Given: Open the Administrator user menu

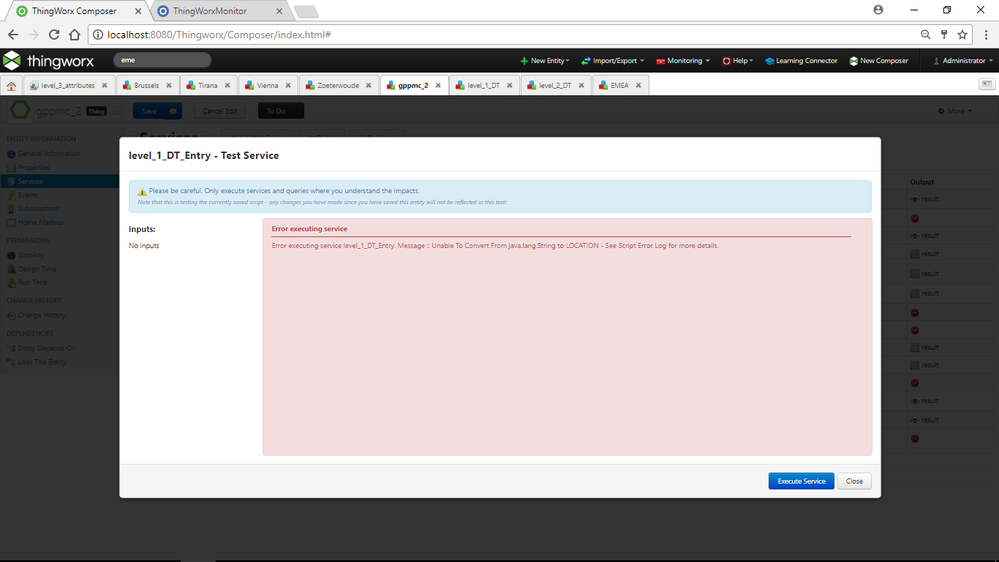Looking at the screenshot, I should (963, 61).
